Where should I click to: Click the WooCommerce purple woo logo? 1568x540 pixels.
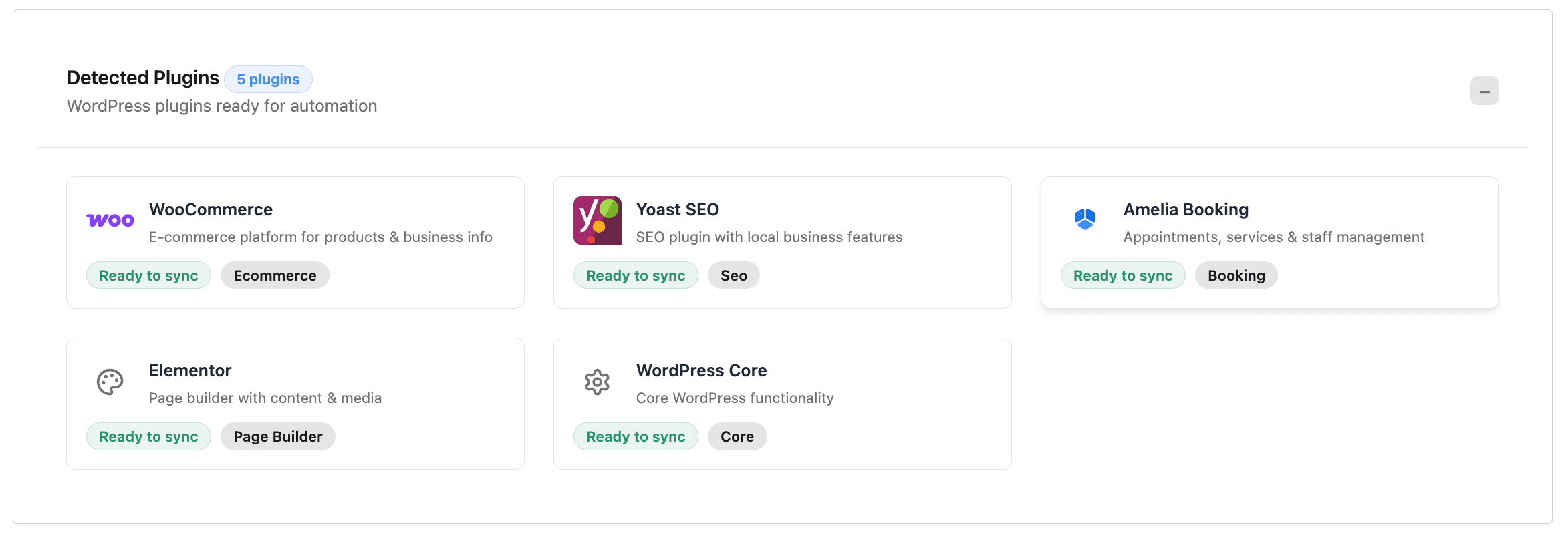coord(110,220)
